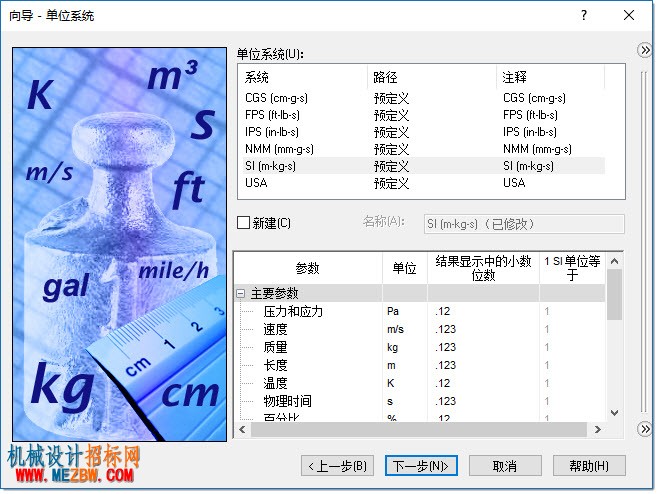This screenshot has height=494, width=658.
Task: Click the horizontal scrollbar thumb
Action: tap(418, 429)
